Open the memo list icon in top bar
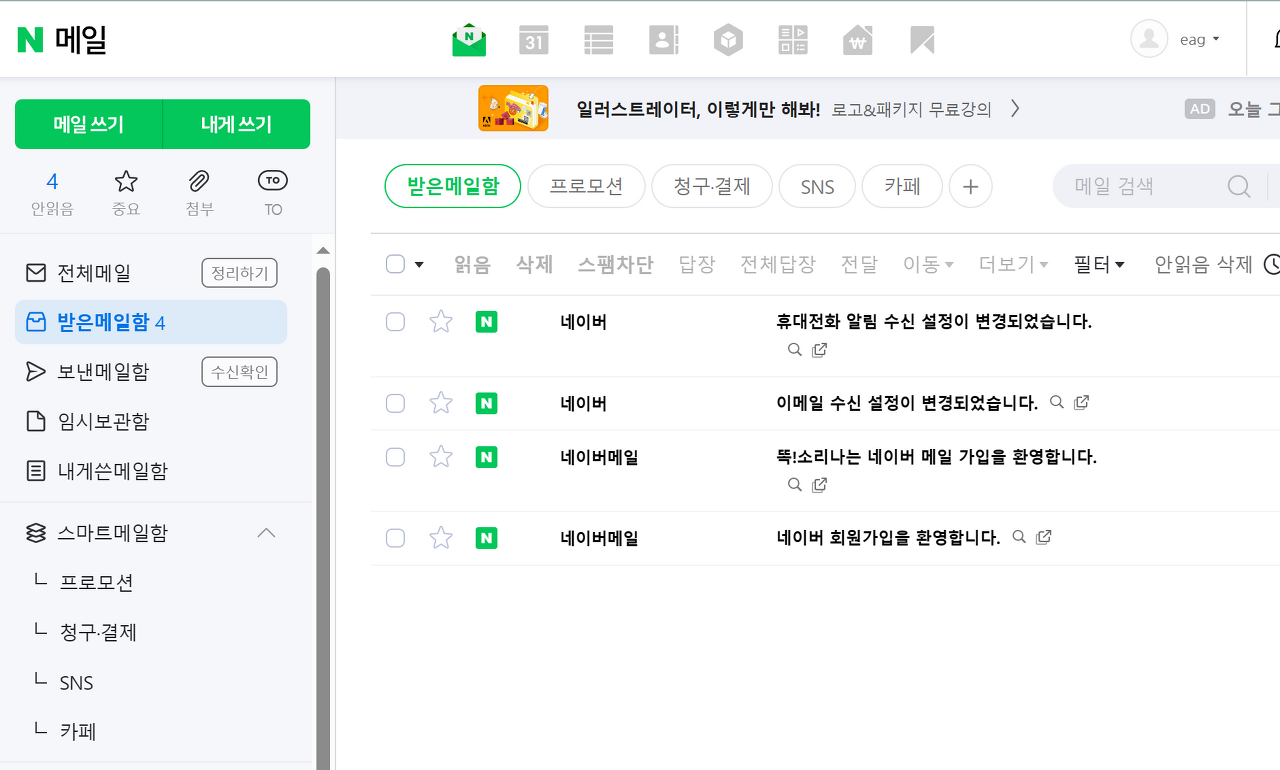1280x770 pixels. click(x=598, y=40)
